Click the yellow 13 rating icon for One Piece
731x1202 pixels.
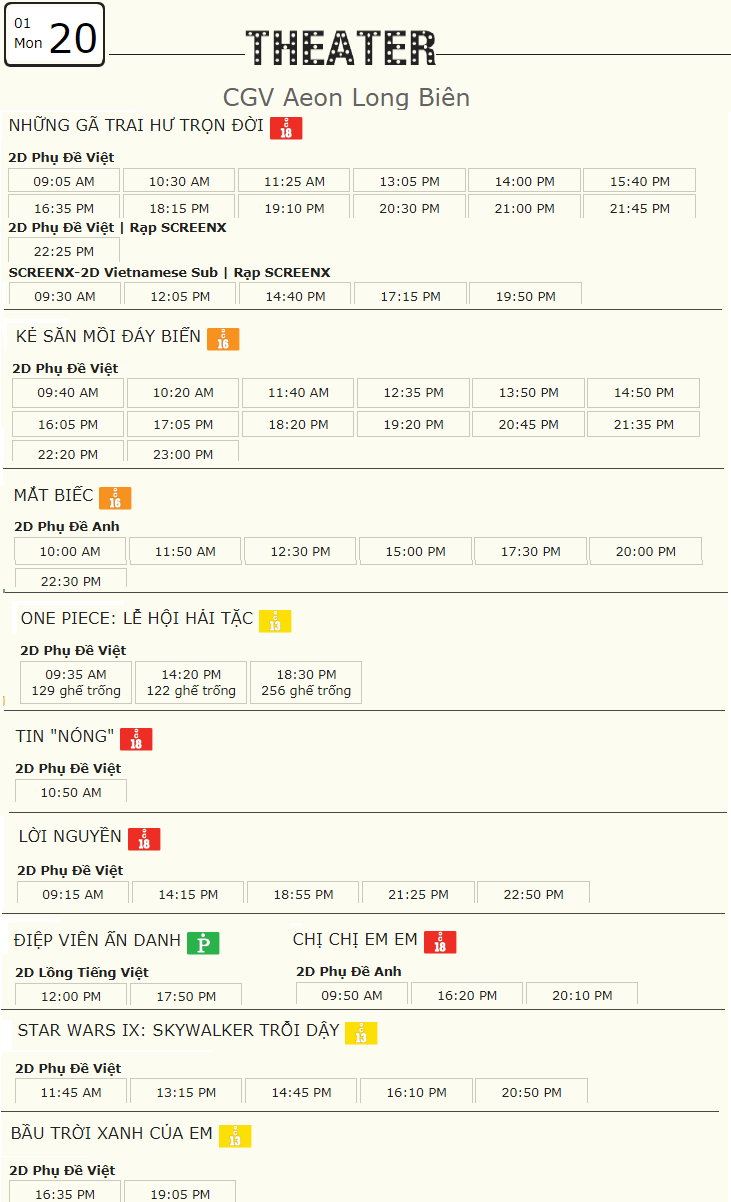275,621
